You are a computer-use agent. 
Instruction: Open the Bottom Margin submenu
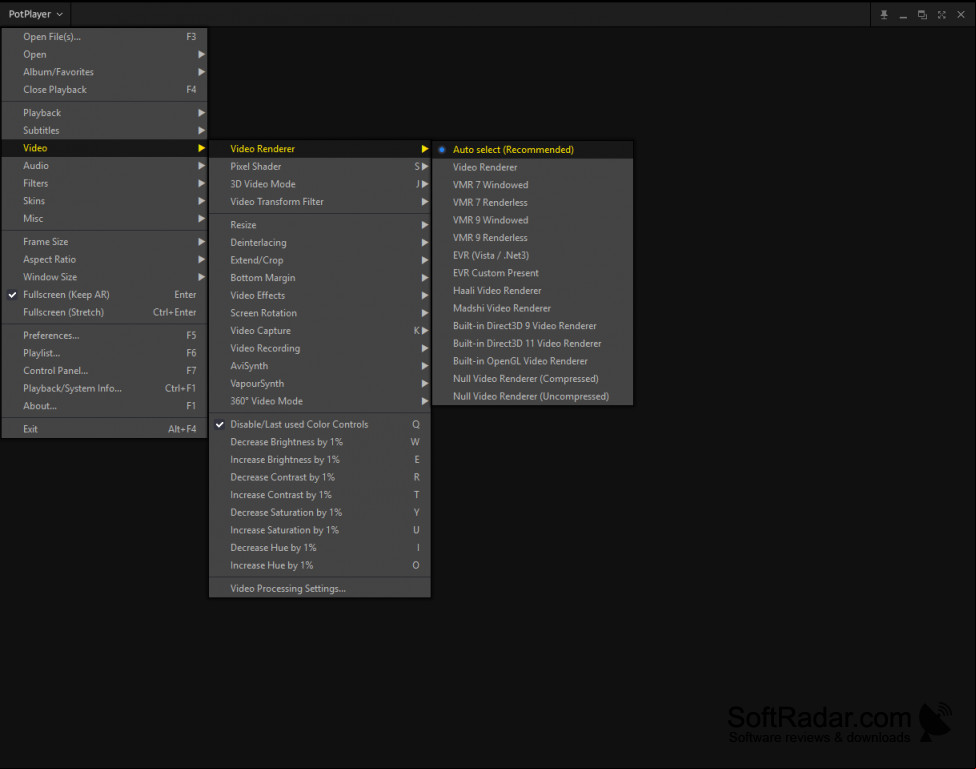[x=320, y=278]
